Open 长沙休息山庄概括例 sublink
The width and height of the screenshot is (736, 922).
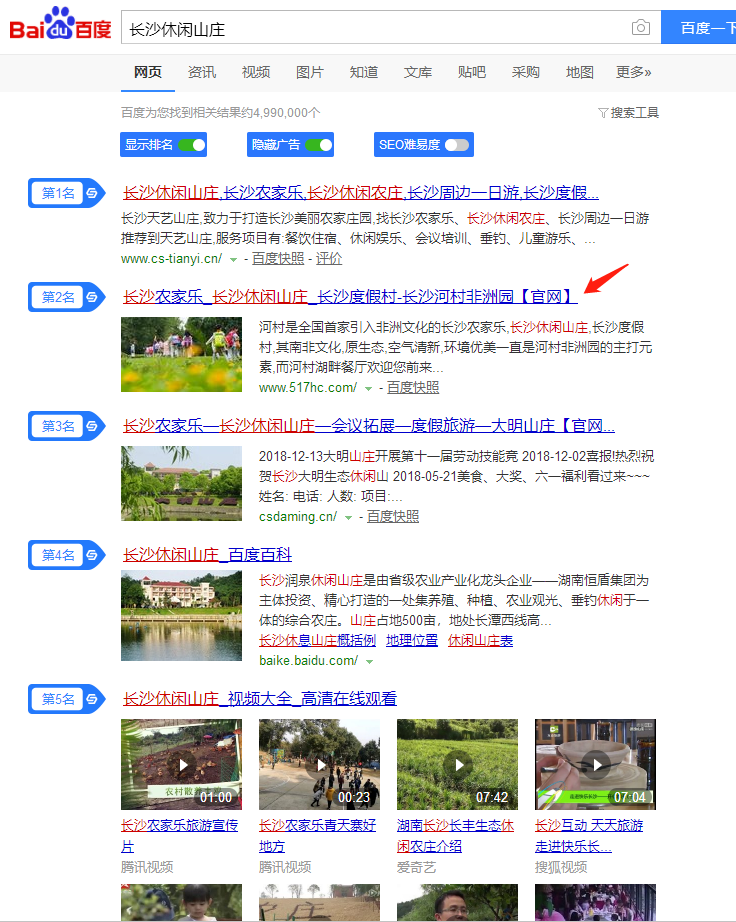pyautogui.click(x=317, y=641)
